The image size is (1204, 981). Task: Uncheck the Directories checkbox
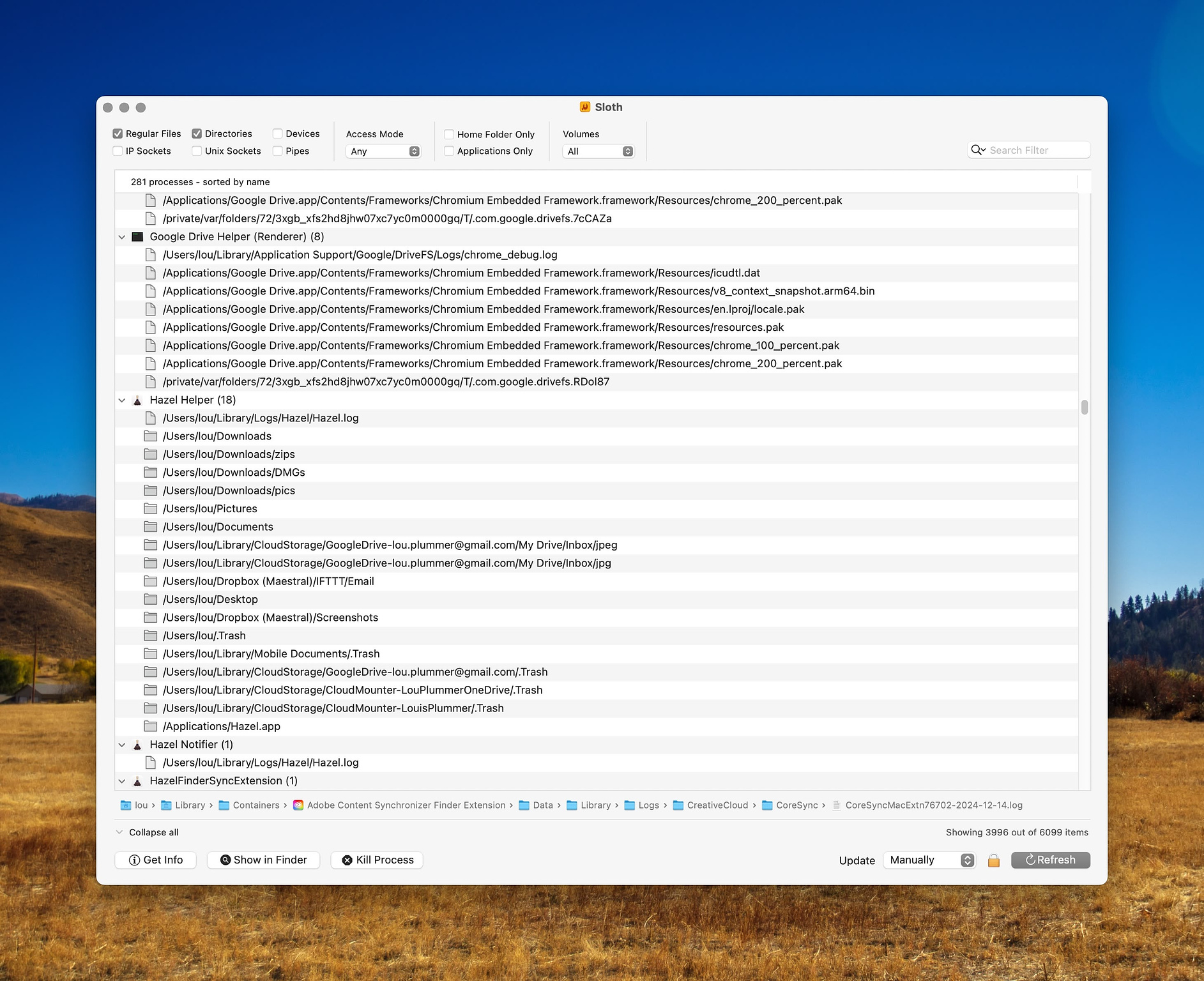[197, 133]
